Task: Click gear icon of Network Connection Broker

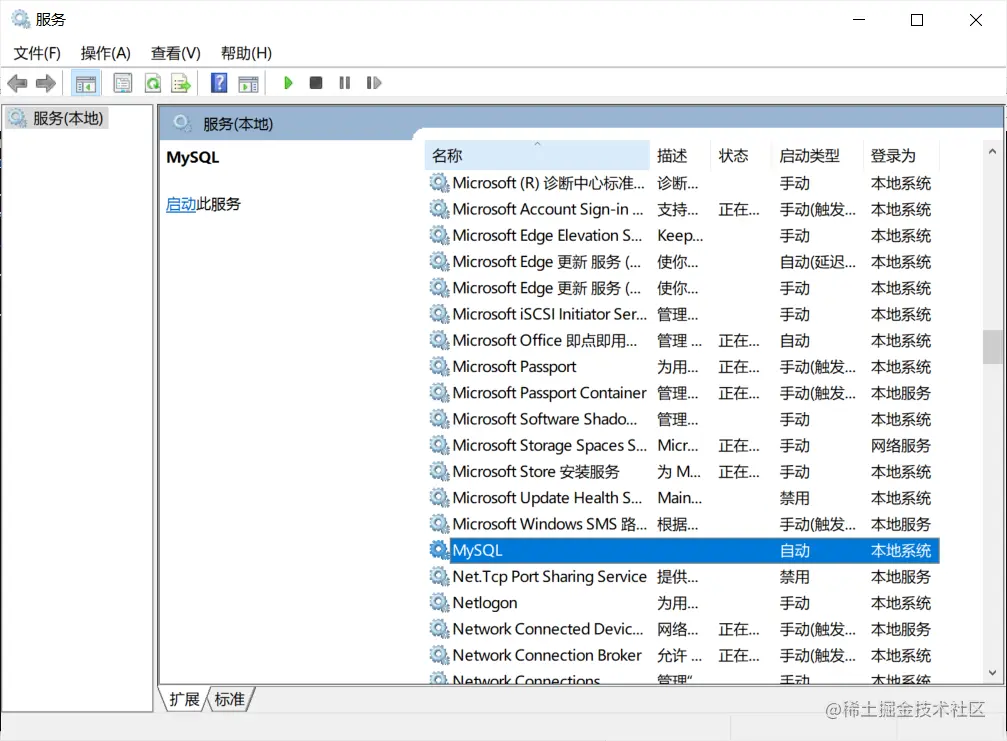Action: pyautogui.click(x=439, y=655)
